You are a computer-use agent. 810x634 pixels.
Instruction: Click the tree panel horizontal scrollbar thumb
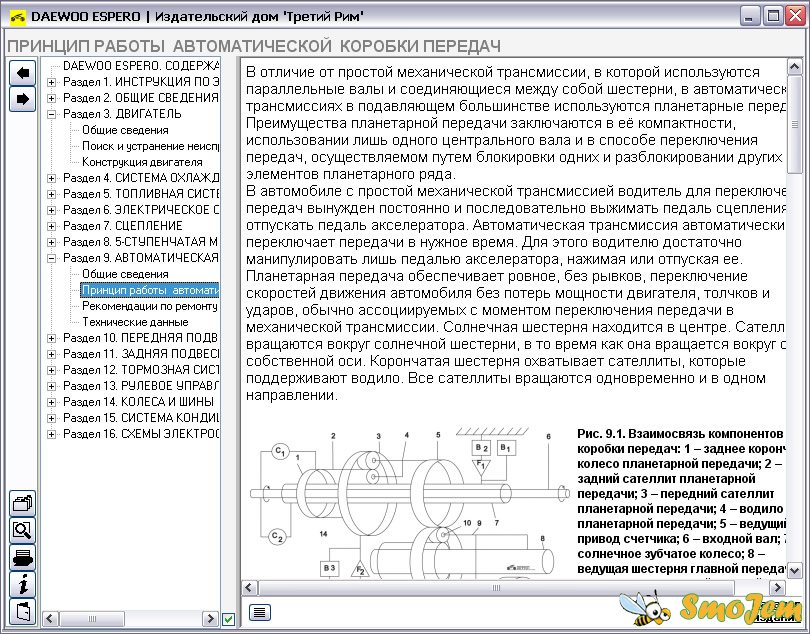[x=92, y=618]
